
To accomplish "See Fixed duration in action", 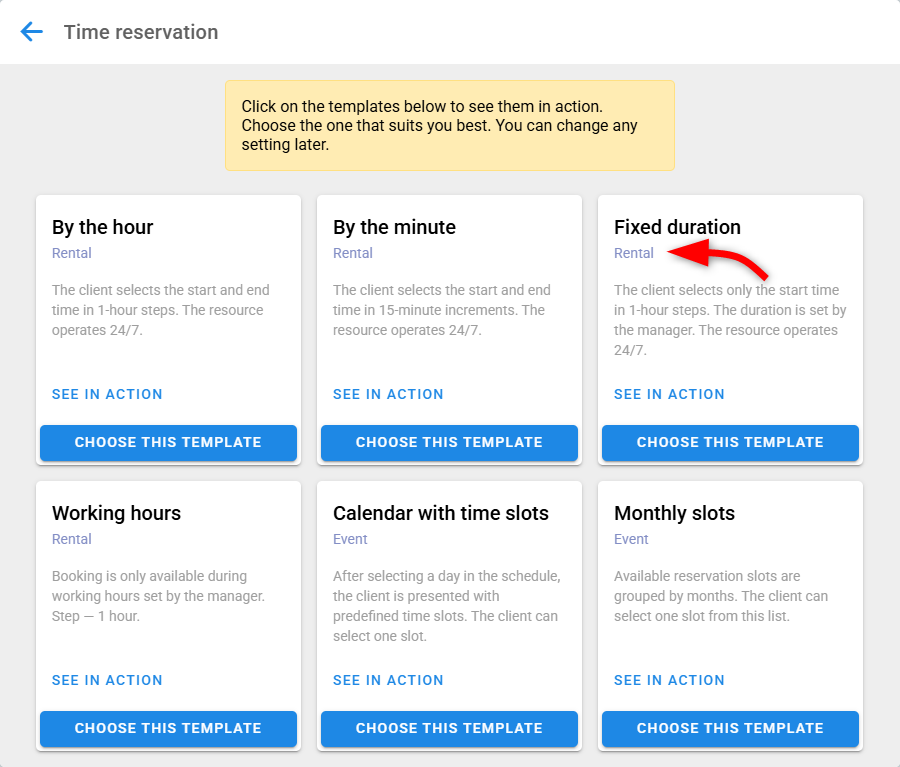I will pos(669,394).
